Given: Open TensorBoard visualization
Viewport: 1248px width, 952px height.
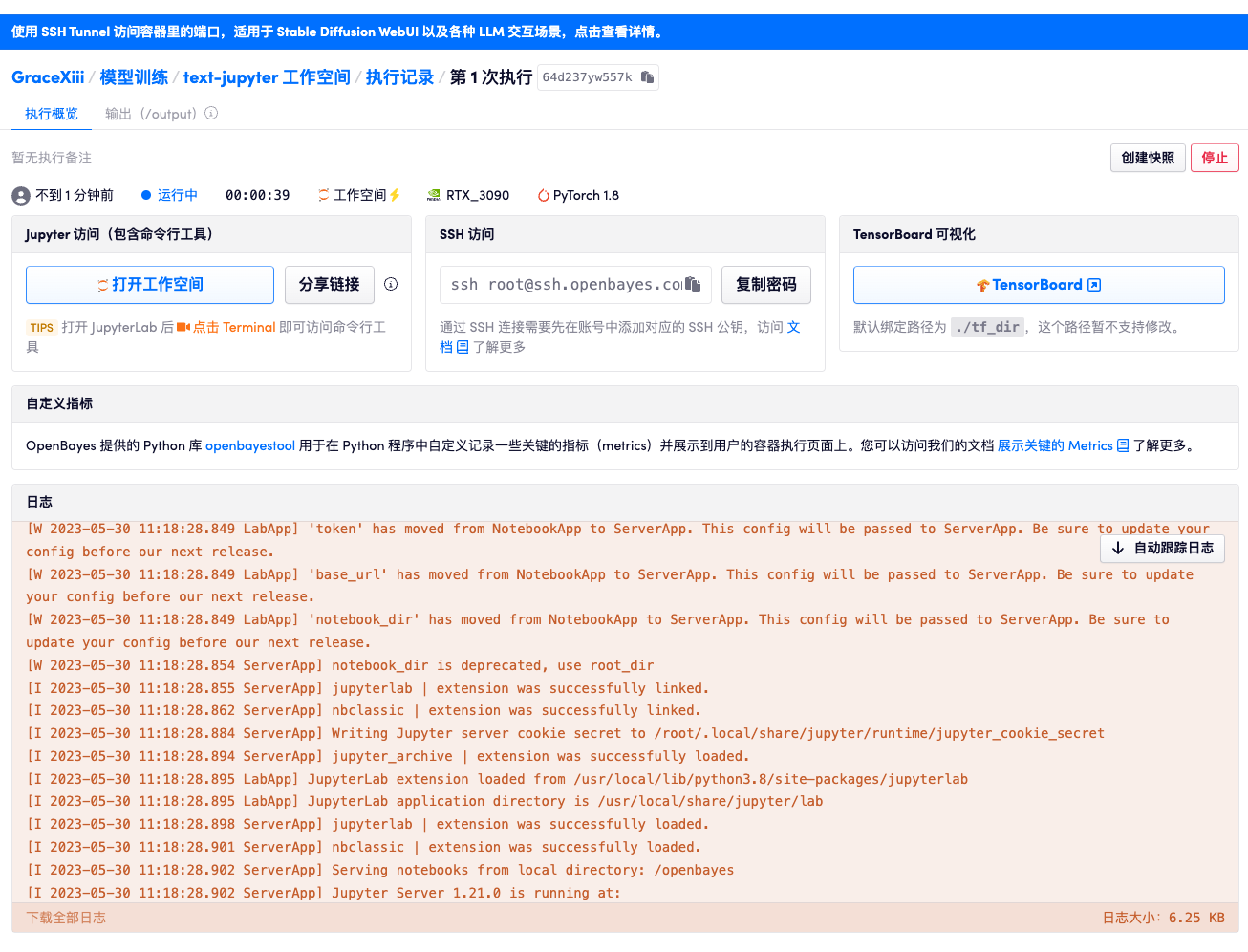Looking at the screenshot, I should [1039, 285].
